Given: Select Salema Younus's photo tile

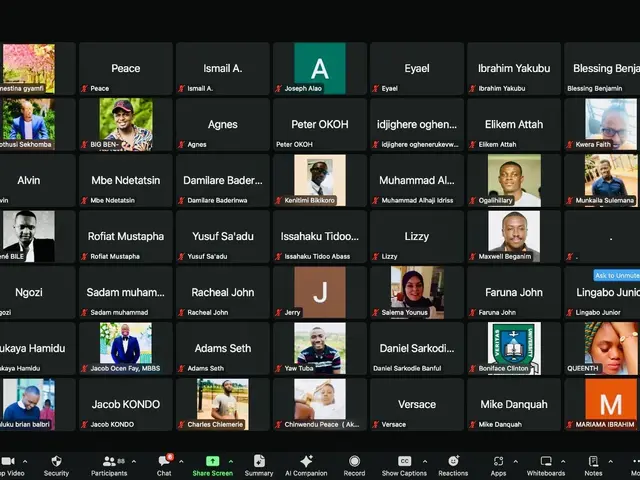Looking at the screenshot, I should coord(417,292).
